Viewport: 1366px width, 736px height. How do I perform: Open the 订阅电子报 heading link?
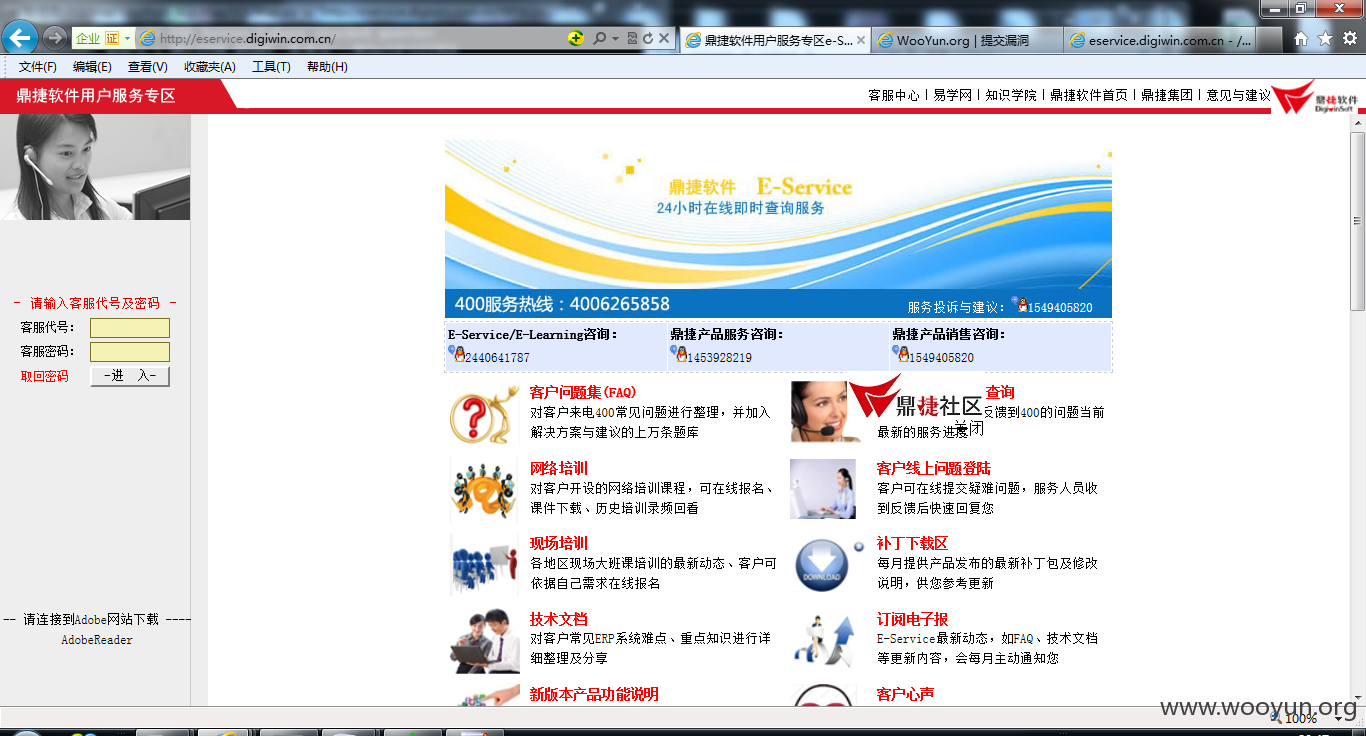click(x=912, y=619)
